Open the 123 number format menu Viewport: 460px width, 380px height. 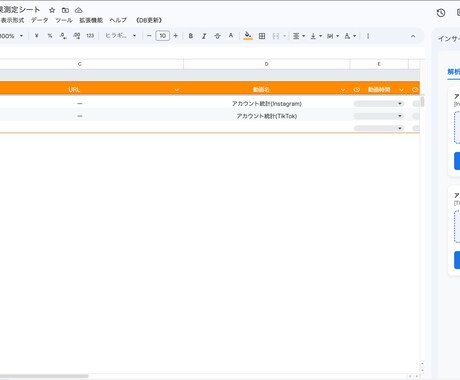[x=90, y=36]
